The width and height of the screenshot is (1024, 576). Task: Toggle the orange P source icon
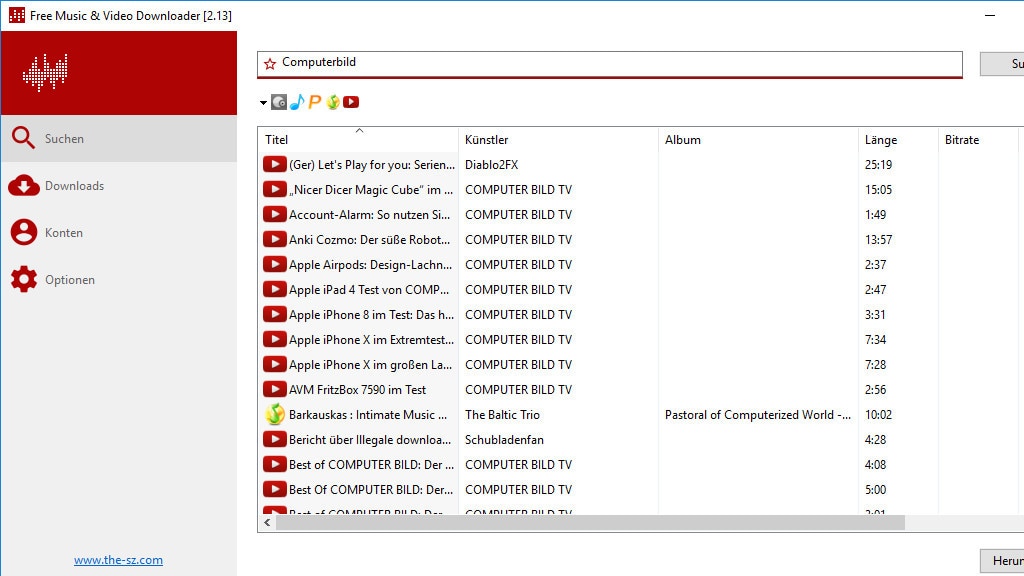click(315, 102)
